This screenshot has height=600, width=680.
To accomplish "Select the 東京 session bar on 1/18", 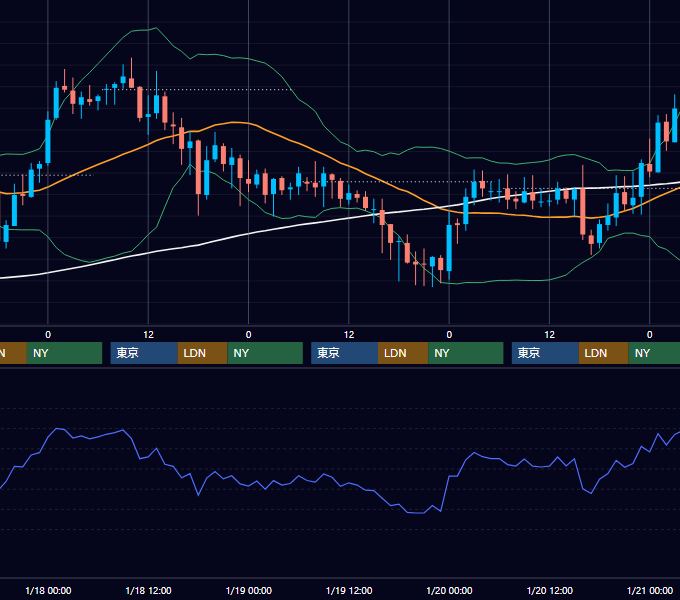I will 144,353.
